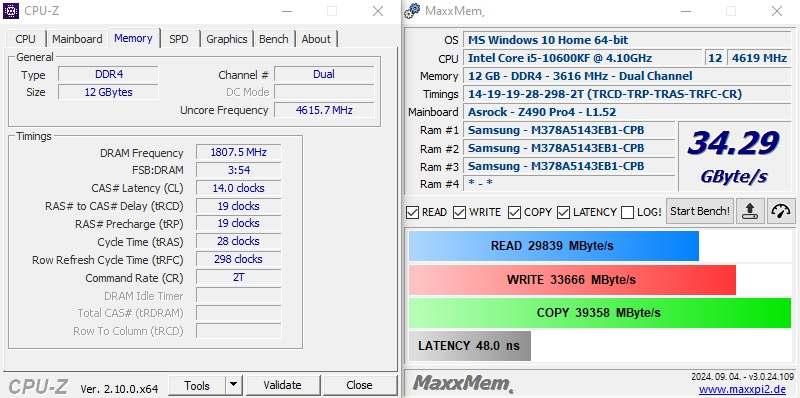
Task: Uncheck the LATENCY checkbox in MaxxMem
Action: [563, 212]
